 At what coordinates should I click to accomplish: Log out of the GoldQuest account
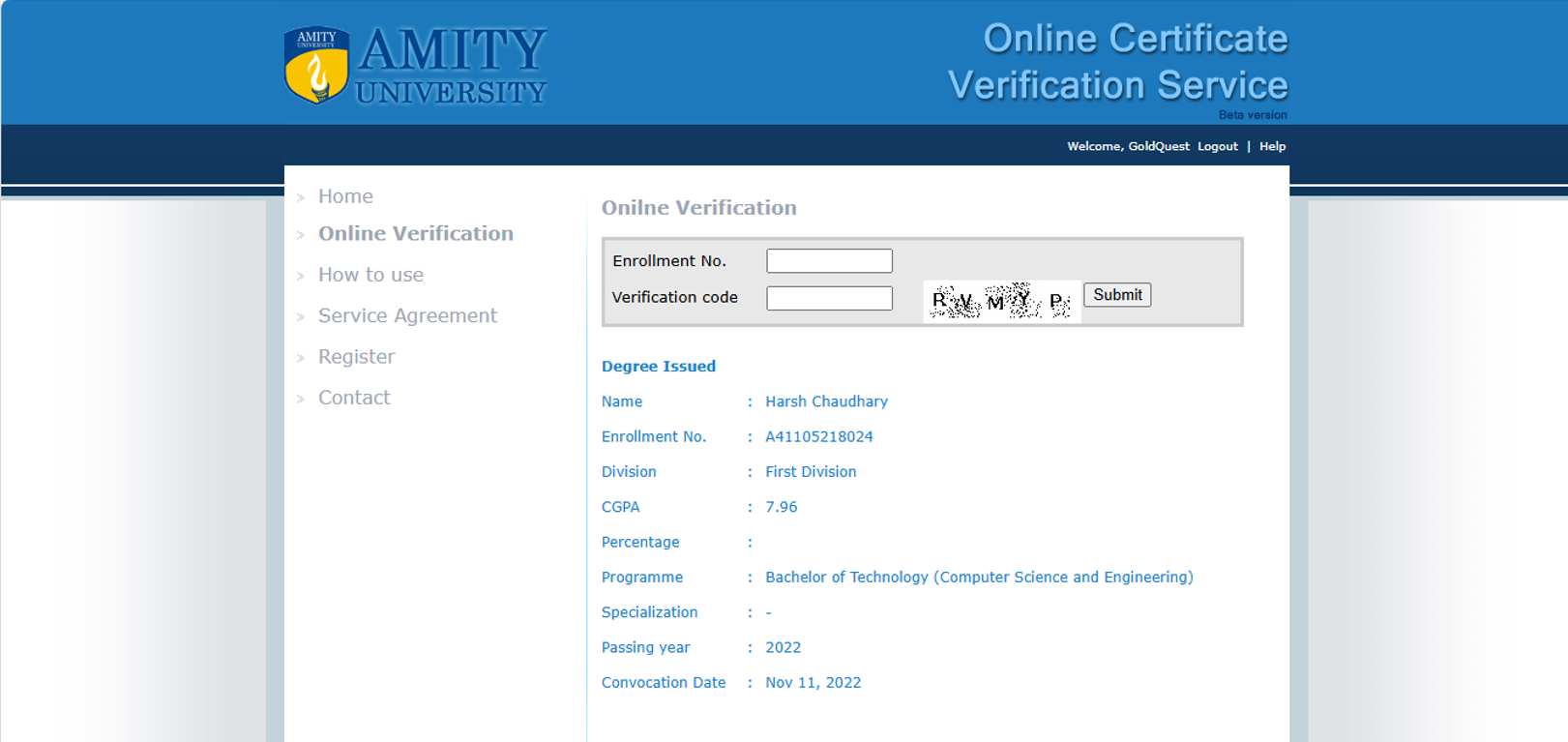[x=1217, y=146]
